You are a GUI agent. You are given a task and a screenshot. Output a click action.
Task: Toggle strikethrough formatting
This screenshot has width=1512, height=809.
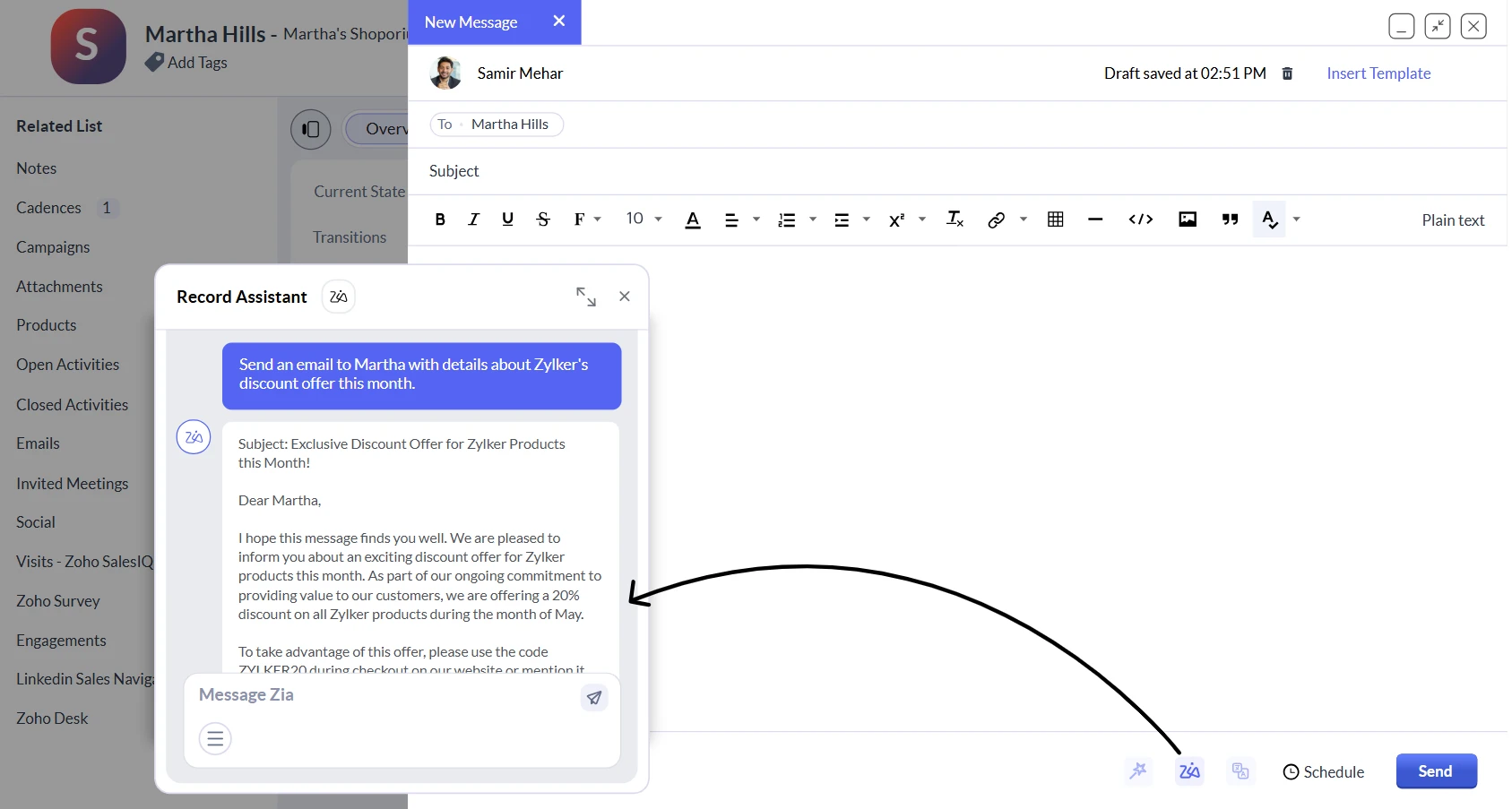[543, 219]
